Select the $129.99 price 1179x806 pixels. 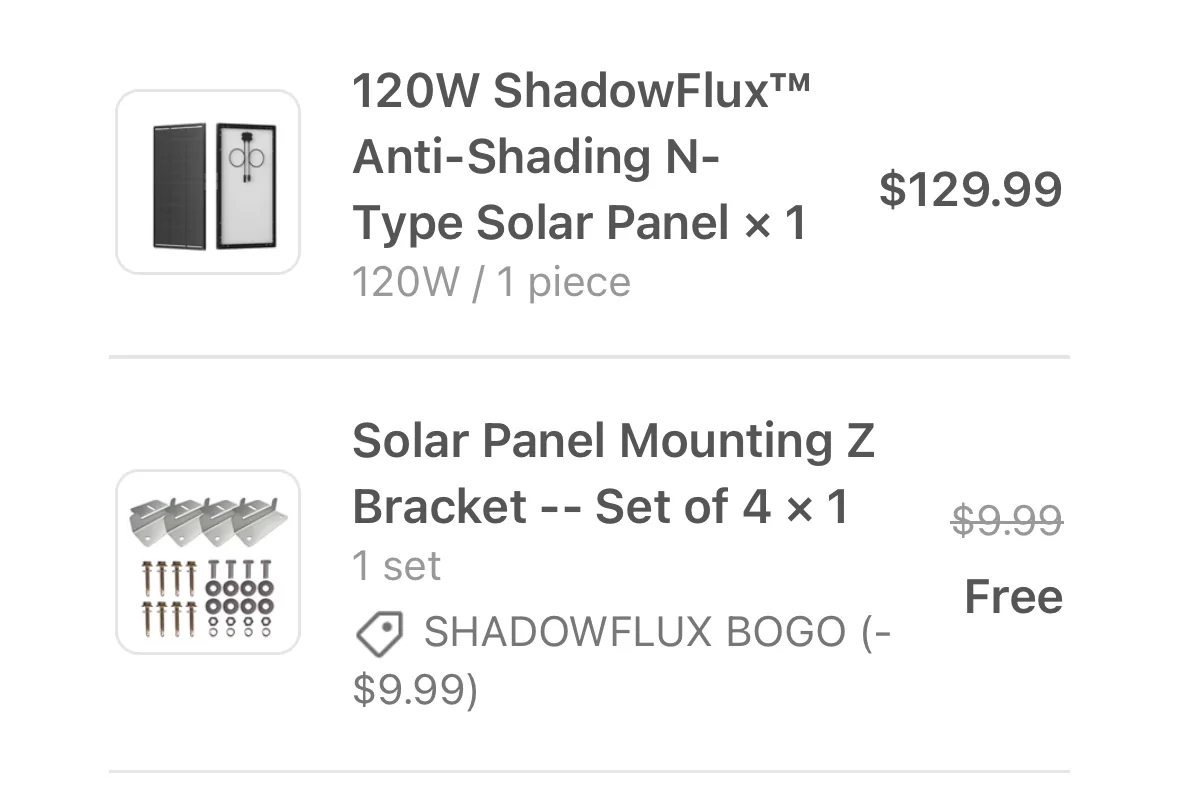point(970,189)
